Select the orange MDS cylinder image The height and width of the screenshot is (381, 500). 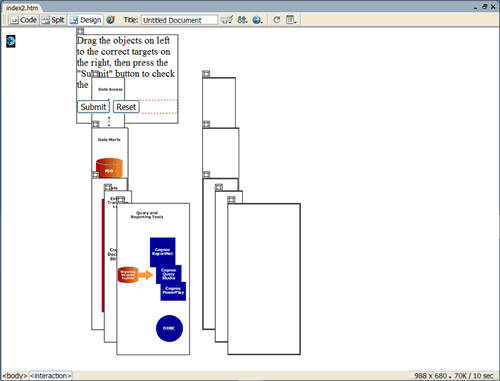tap(109, 168)
